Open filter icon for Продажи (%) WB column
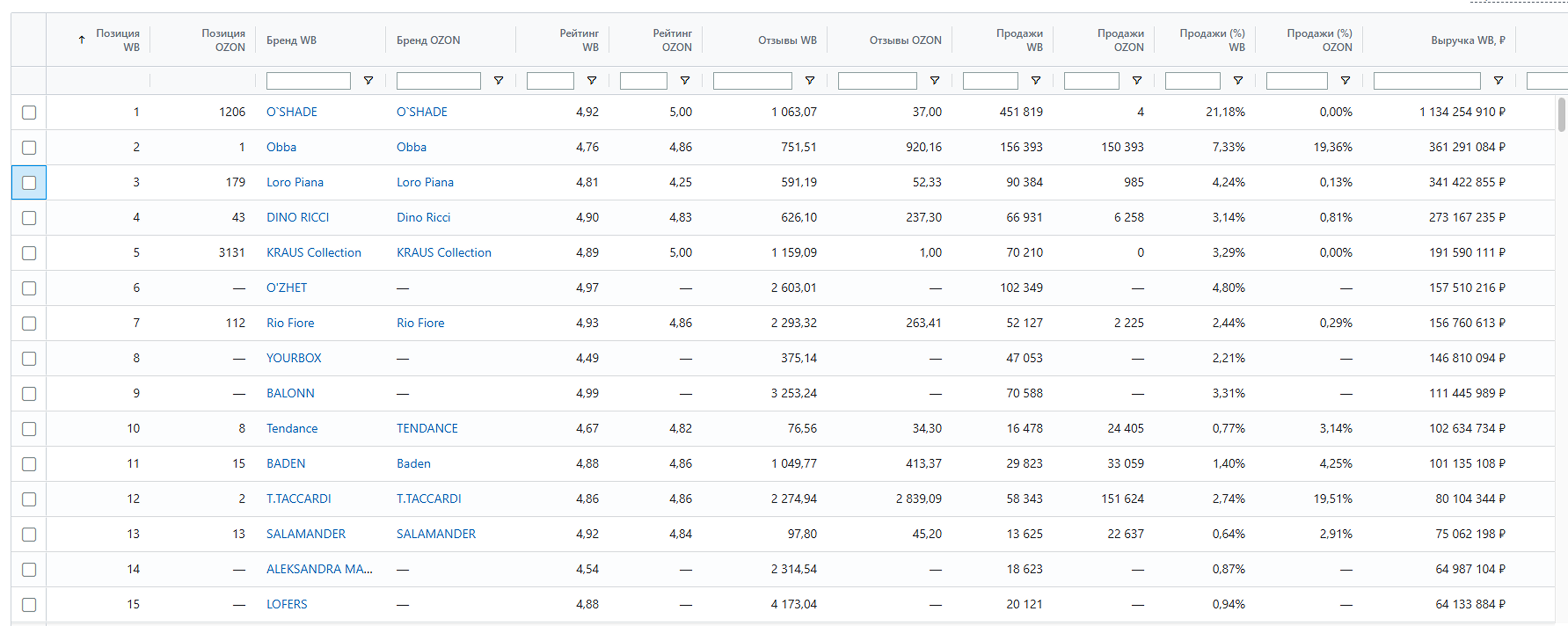Viewport: 1568px width, 626px height. click(x=1238, y=80)
